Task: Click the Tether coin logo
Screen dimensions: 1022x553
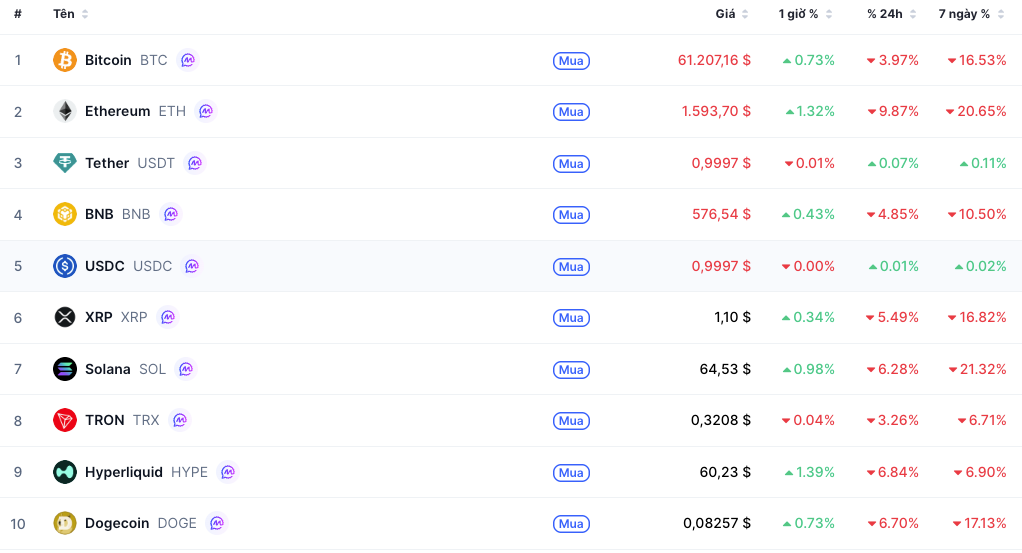Action: pyautogui.click(x=65, y=163)
